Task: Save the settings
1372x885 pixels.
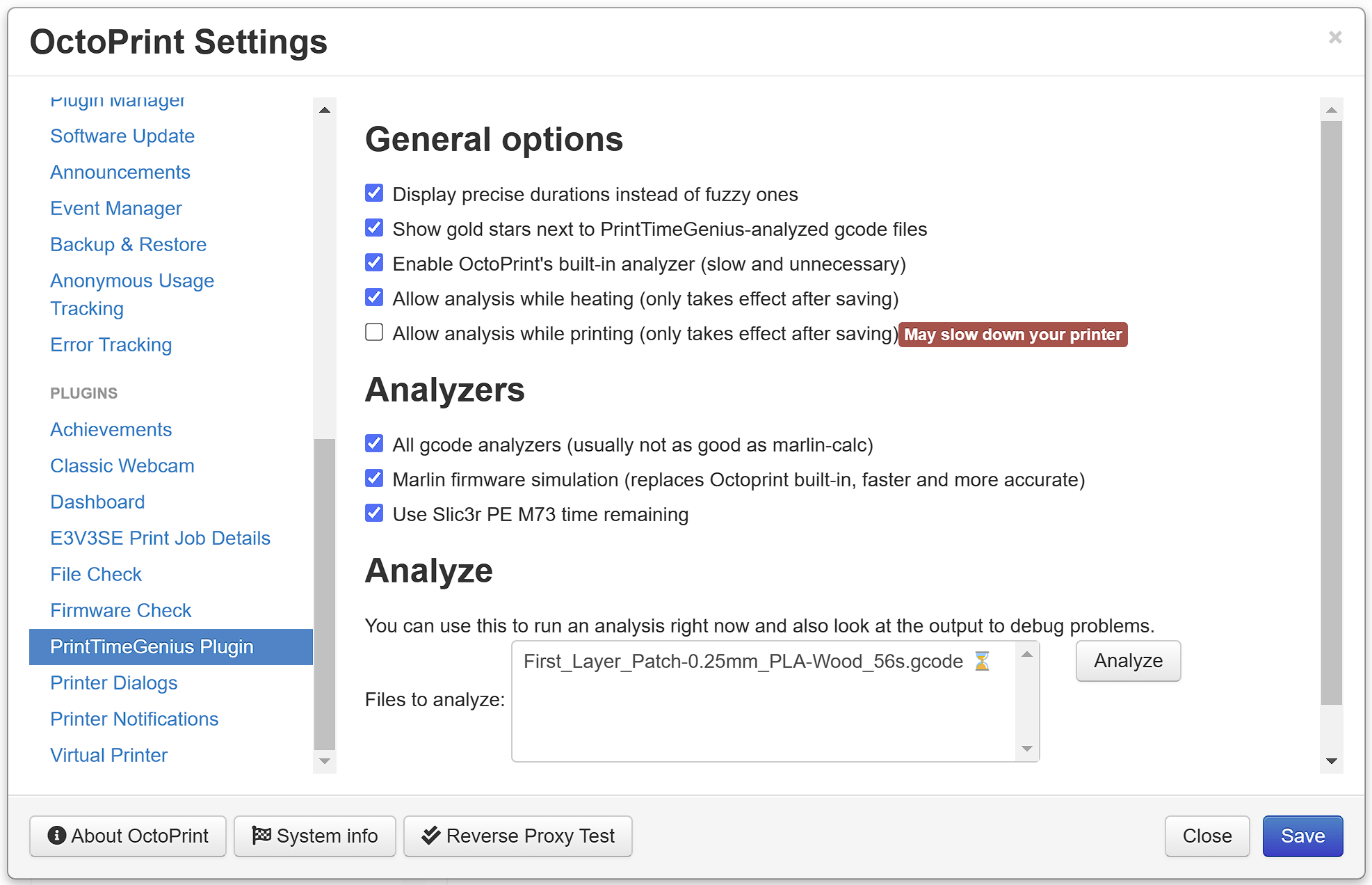Action: point(1302,836)
